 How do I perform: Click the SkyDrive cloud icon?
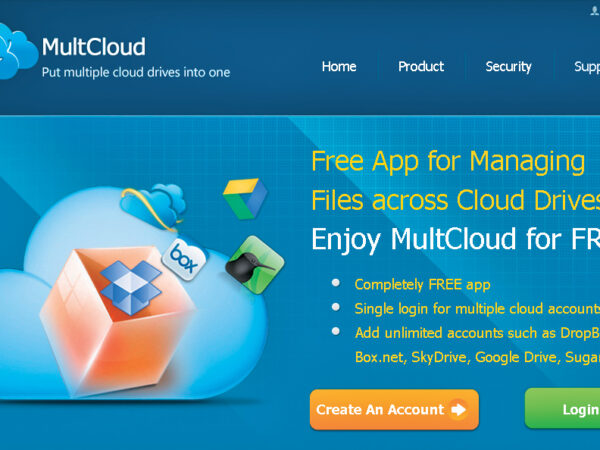coord(153,207)
